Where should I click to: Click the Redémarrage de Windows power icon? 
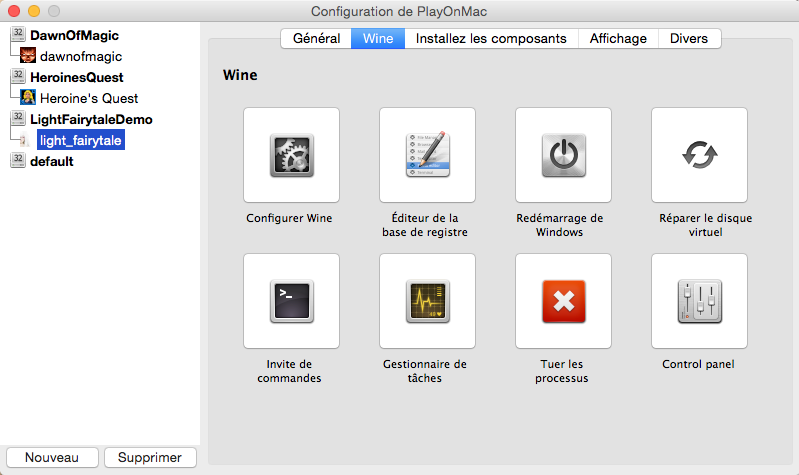(x=564, y=155)
